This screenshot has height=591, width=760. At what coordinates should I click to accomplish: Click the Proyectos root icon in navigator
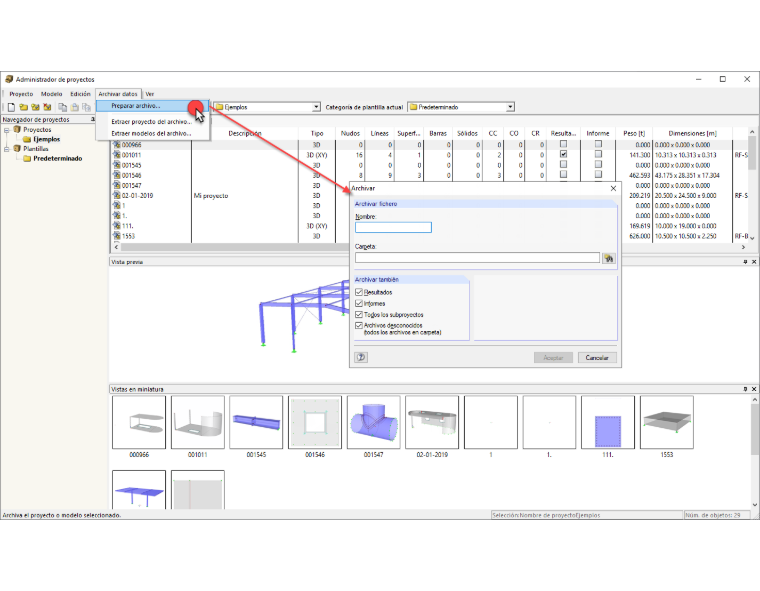click(17, 129)
